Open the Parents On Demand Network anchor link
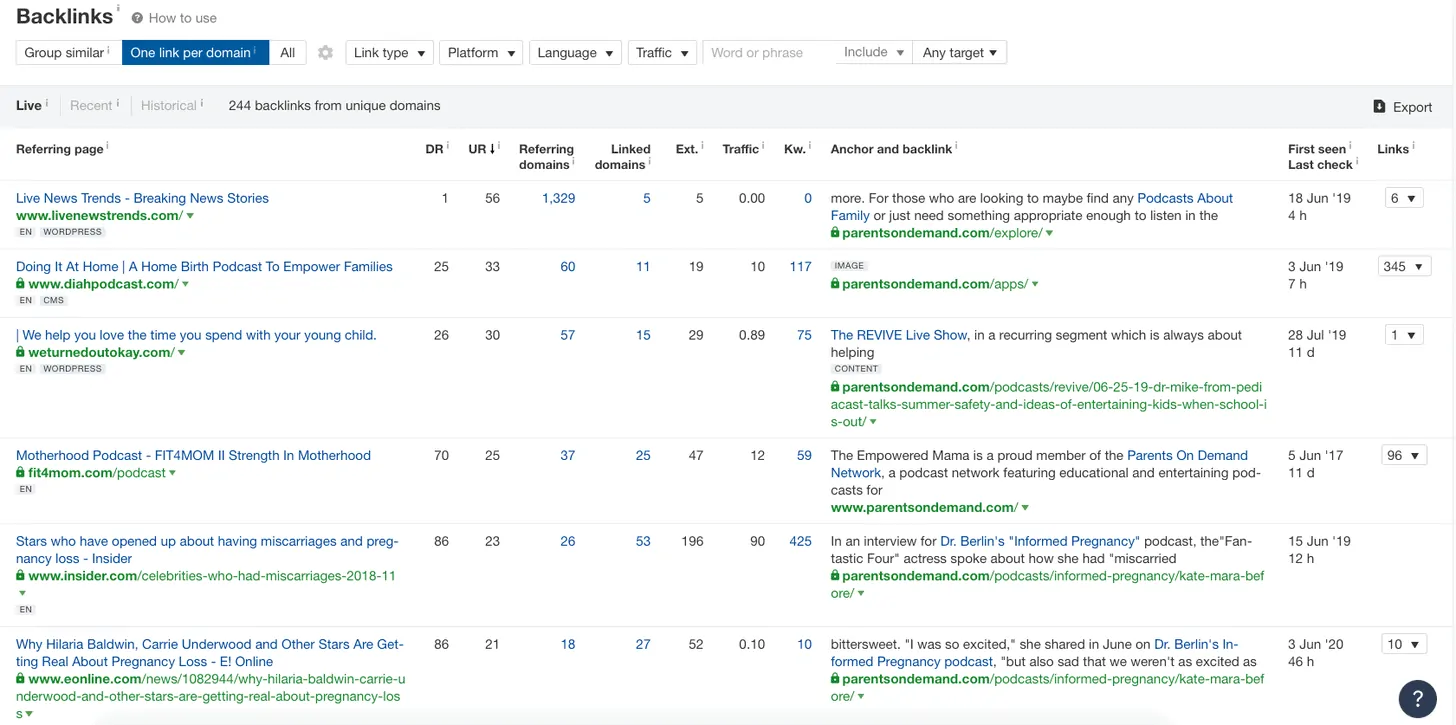Screen dimensions: 1456x725 click(x=1039, y=464)
